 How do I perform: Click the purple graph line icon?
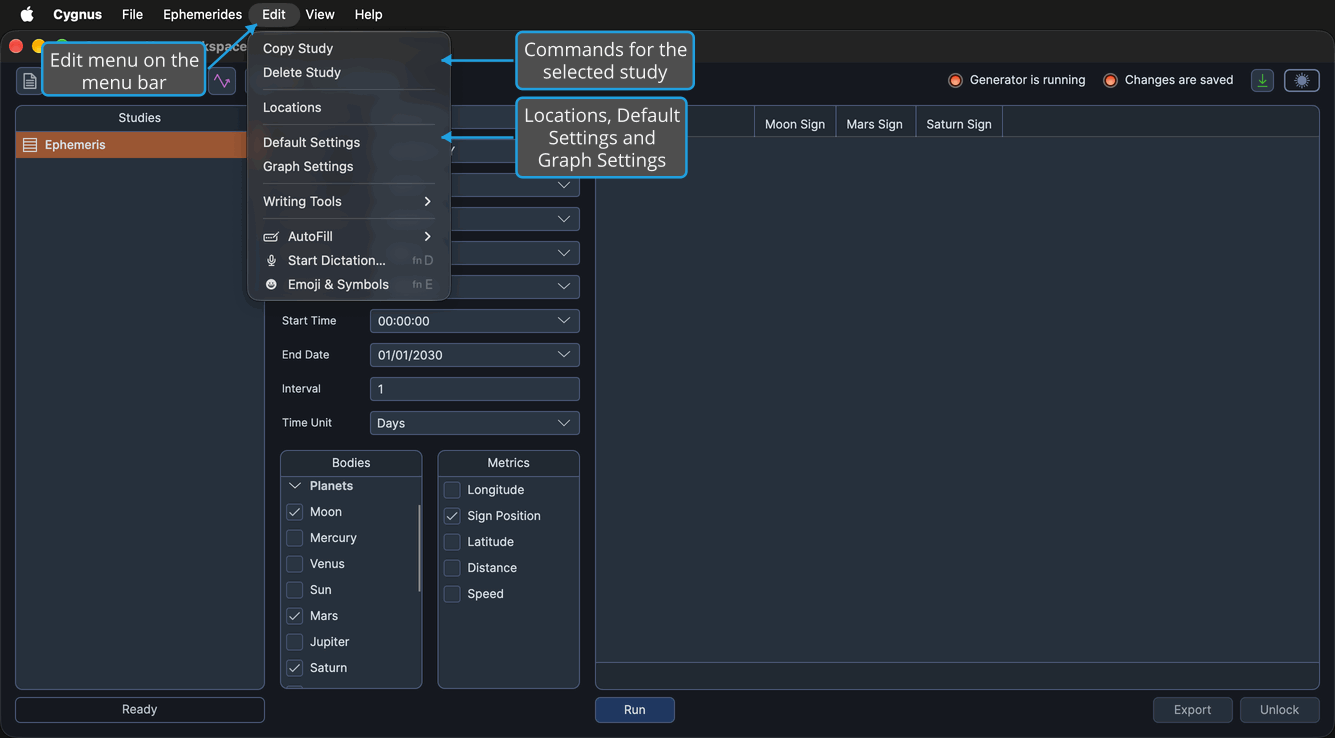[222, 81]
